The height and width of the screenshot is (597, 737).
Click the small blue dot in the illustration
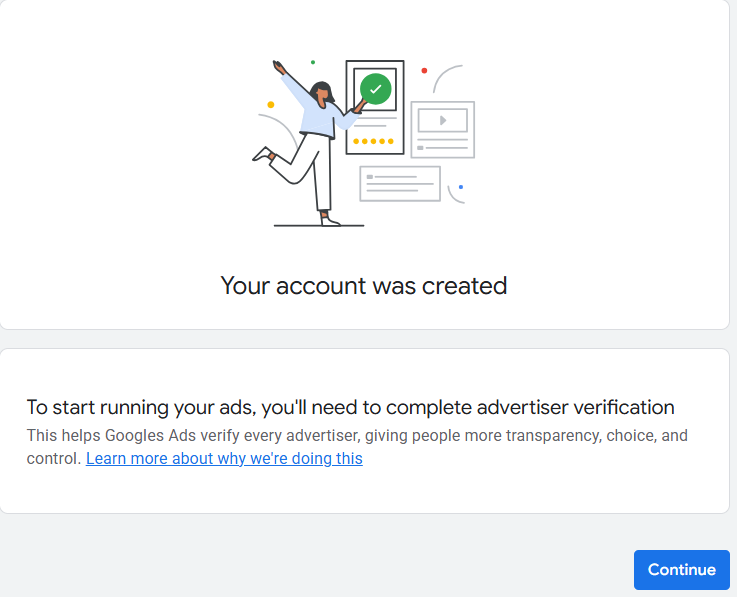460,187
